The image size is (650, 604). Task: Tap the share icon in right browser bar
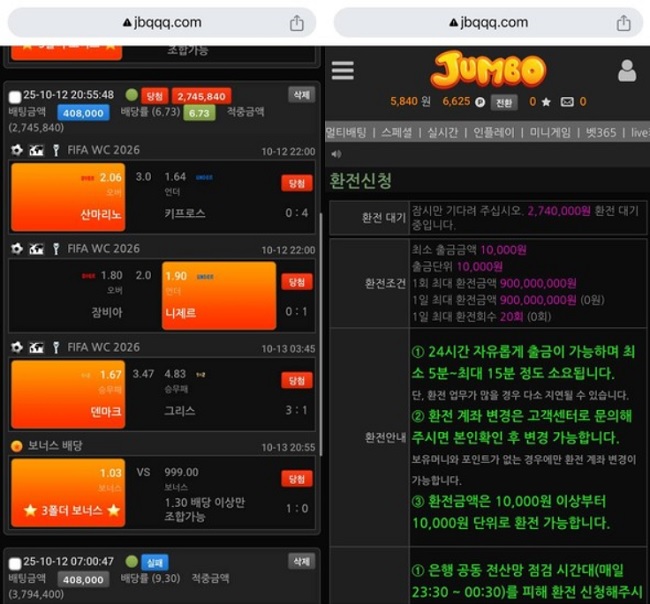623,23
